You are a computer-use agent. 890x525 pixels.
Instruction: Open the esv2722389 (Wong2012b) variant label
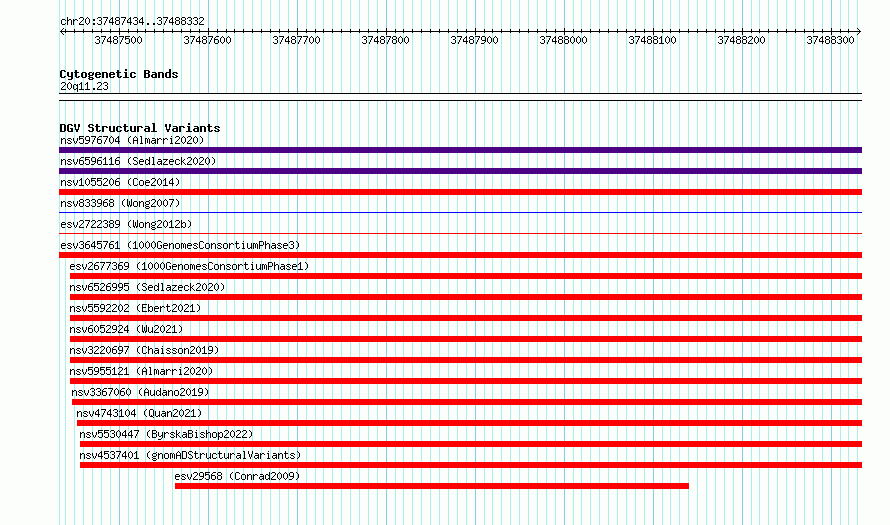pos(126,224)
